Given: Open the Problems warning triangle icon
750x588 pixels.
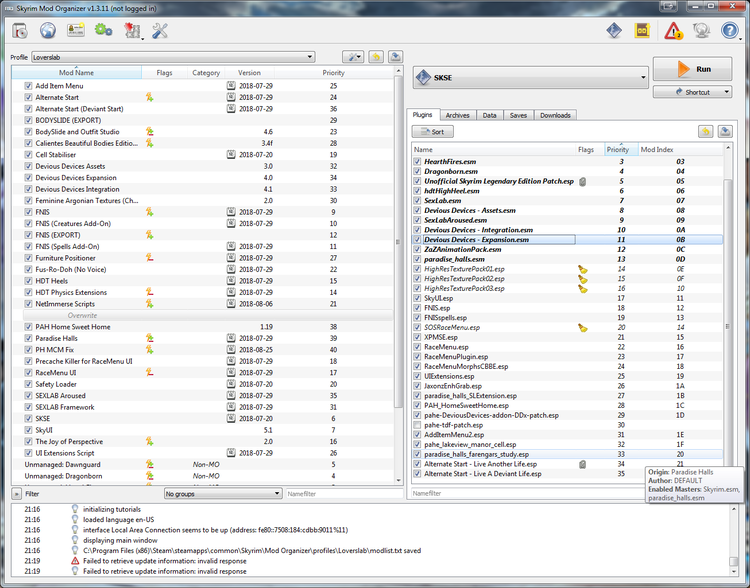Looking at the screenshot, I should tap(673, 31).
